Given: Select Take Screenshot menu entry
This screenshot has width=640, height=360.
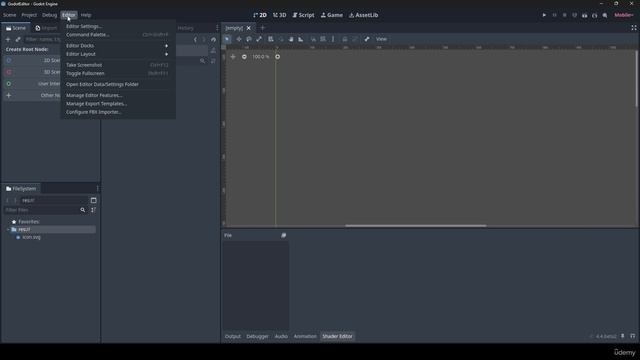Looking at the screenshot, I should [118, 65].
